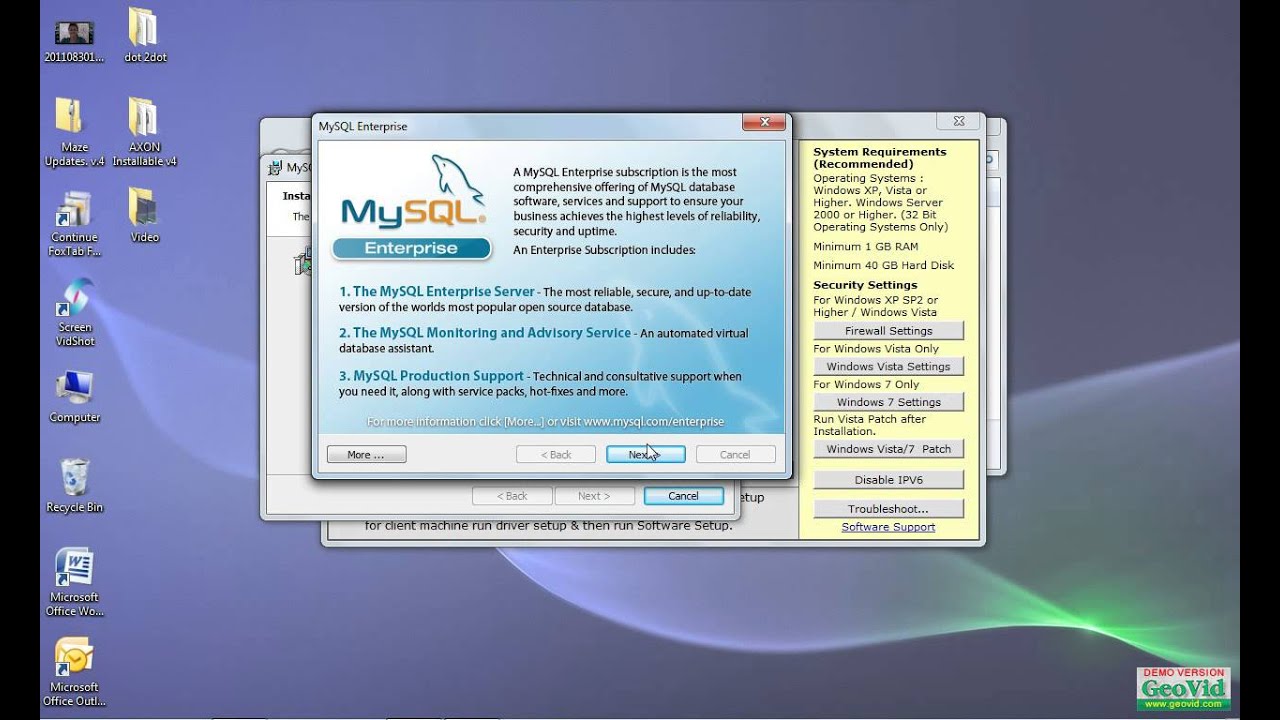Open the Software Support link

(888, 527)
